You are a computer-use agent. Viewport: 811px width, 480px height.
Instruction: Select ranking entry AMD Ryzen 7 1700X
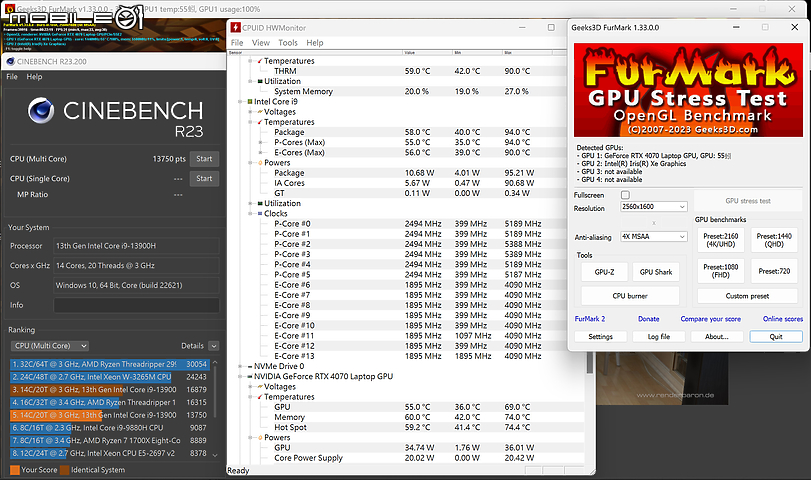point(109,441)
